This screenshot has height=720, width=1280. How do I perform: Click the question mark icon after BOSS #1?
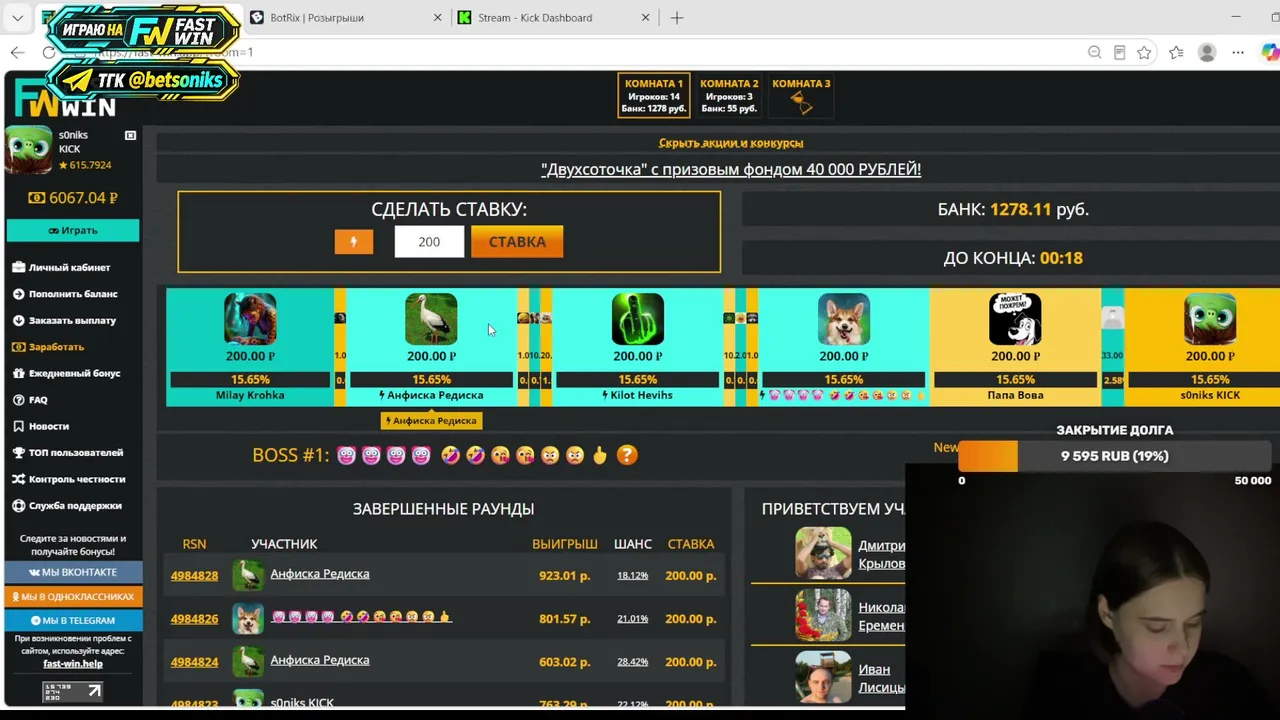(x=627, y=455)
